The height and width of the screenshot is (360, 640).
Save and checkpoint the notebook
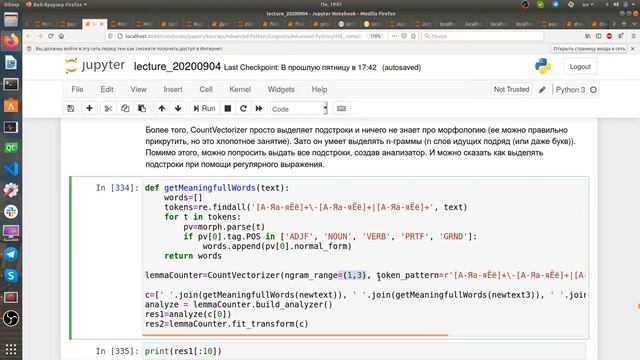(x=71, y=109)
